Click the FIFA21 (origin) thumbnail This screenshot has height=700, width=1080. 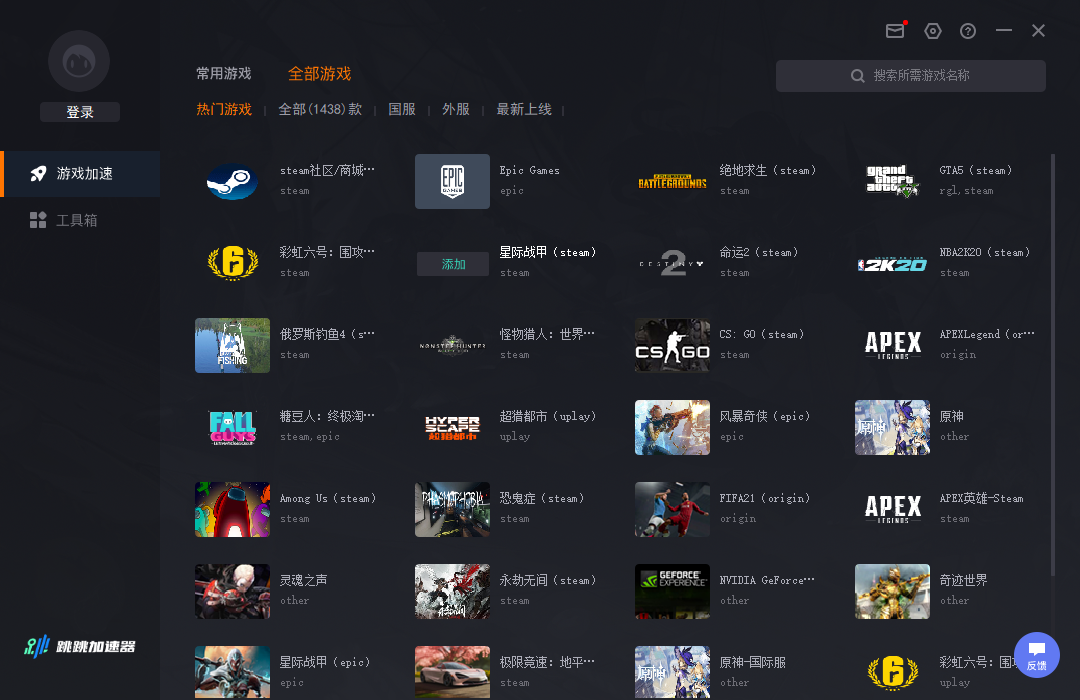coord(672,509)
